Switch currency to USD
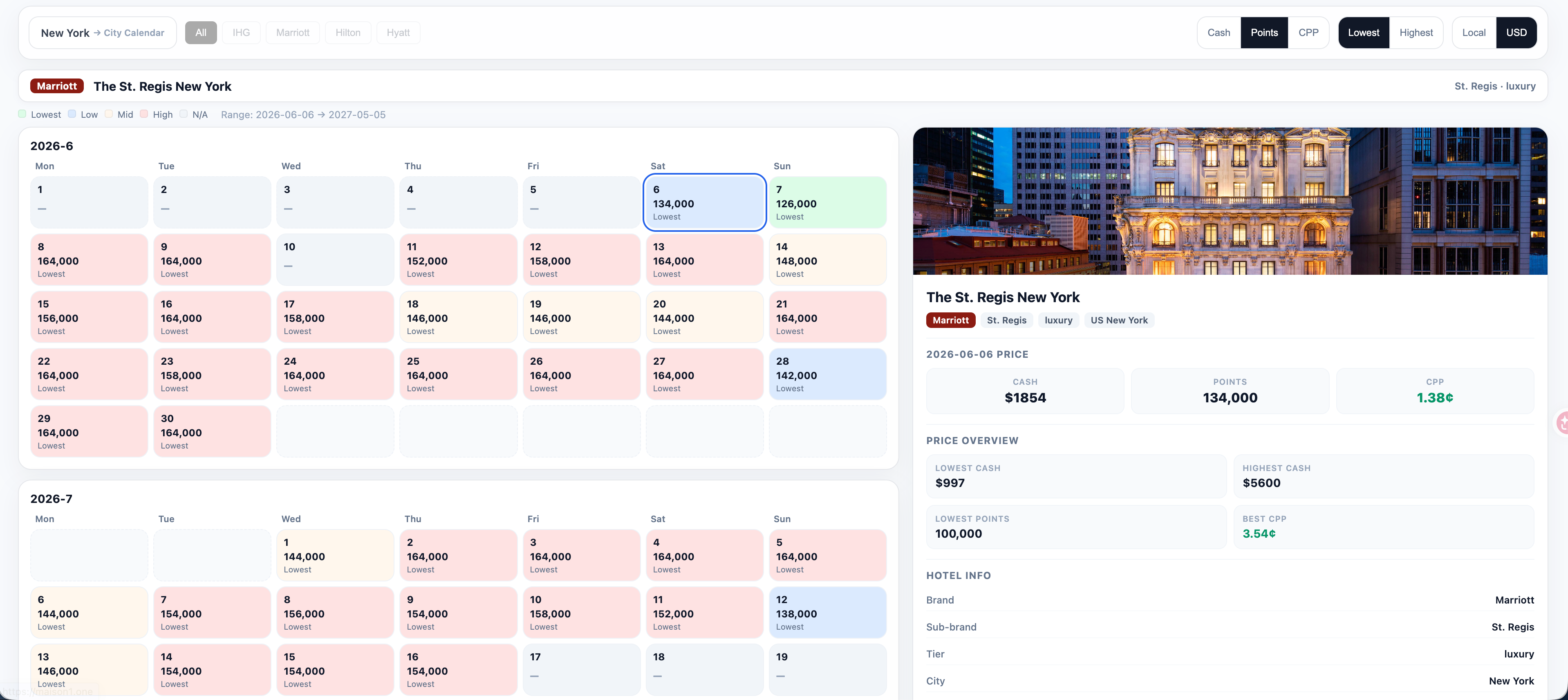Viewport: 1568px width, 700px height. 1516,33
